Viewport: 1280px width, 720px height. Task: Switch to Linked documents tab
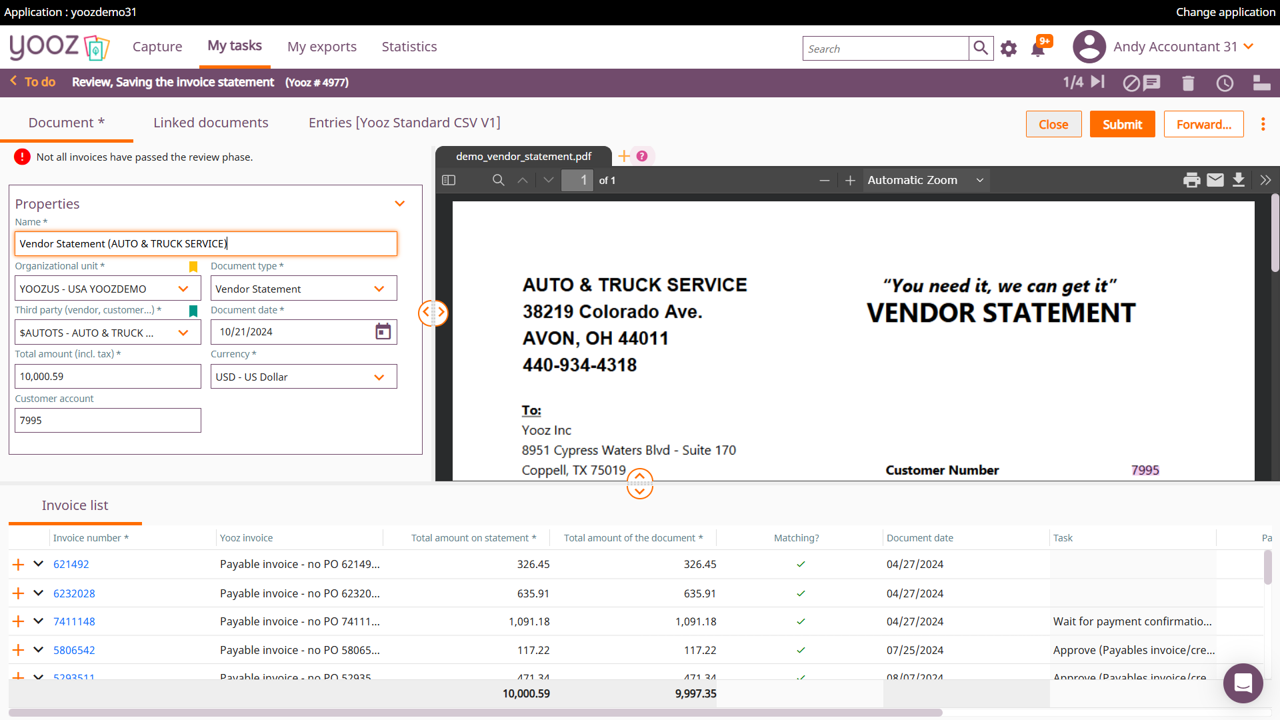click(x=210, y=122)
